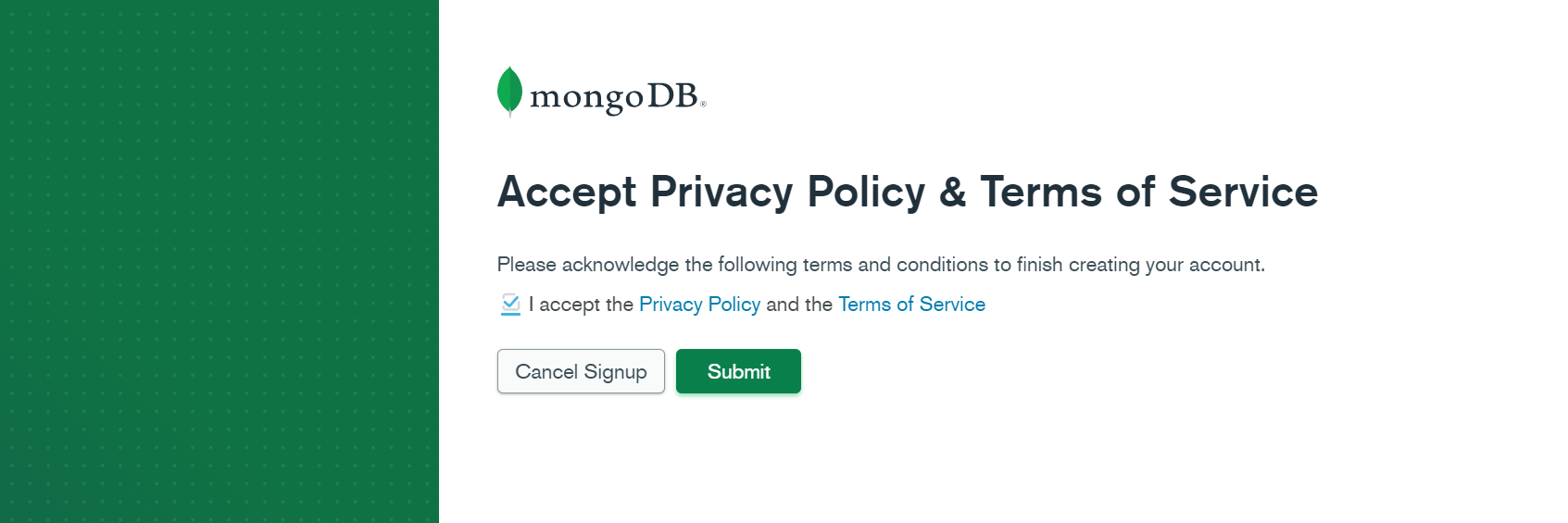Click the "Please acknowledge" instruction text
1568x523 pixels.
[881, 265]
